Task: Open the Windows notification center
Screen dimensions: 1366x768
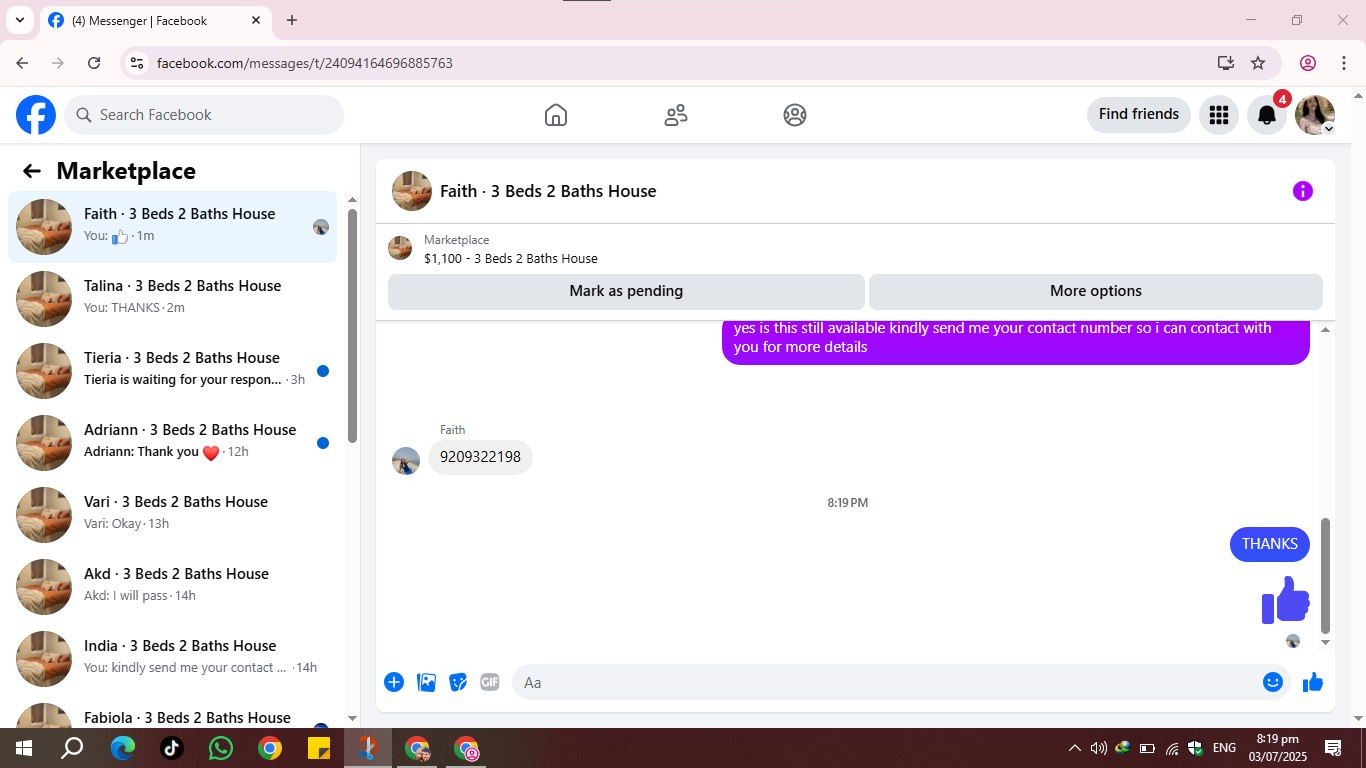Action: tap(1333, 748)
